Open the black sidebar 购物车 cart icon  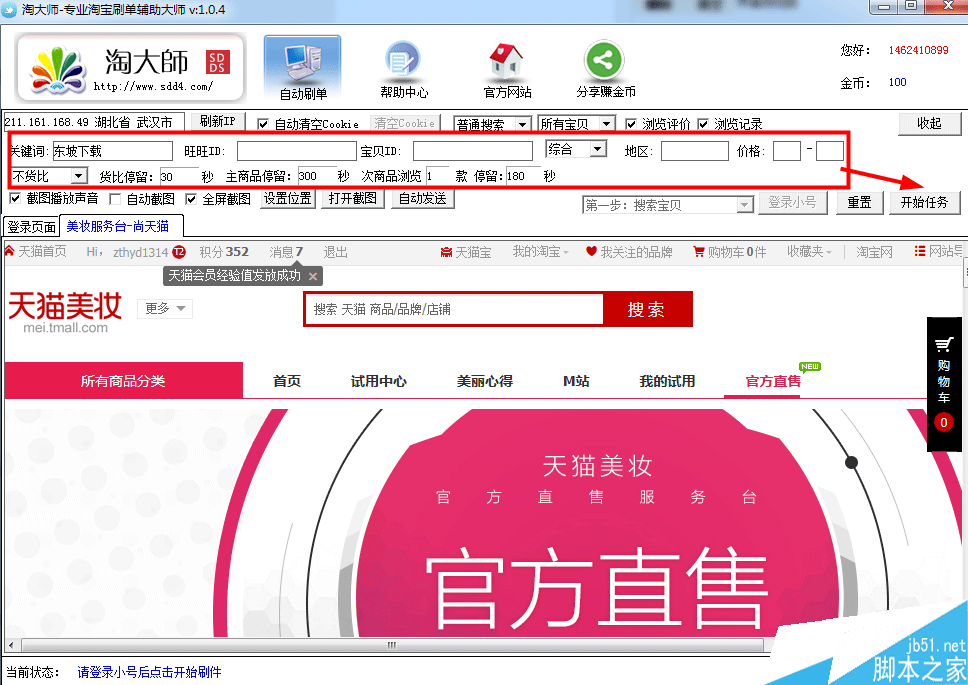[943, 344]
